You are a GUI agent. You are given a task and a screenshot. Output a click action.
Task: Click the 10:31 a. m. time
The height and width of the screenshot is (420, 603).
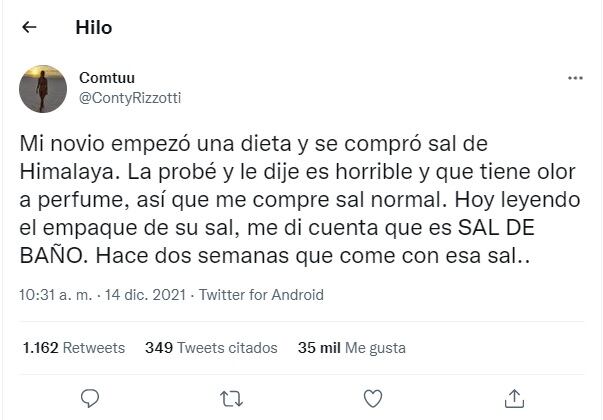[x=52, y=295]
